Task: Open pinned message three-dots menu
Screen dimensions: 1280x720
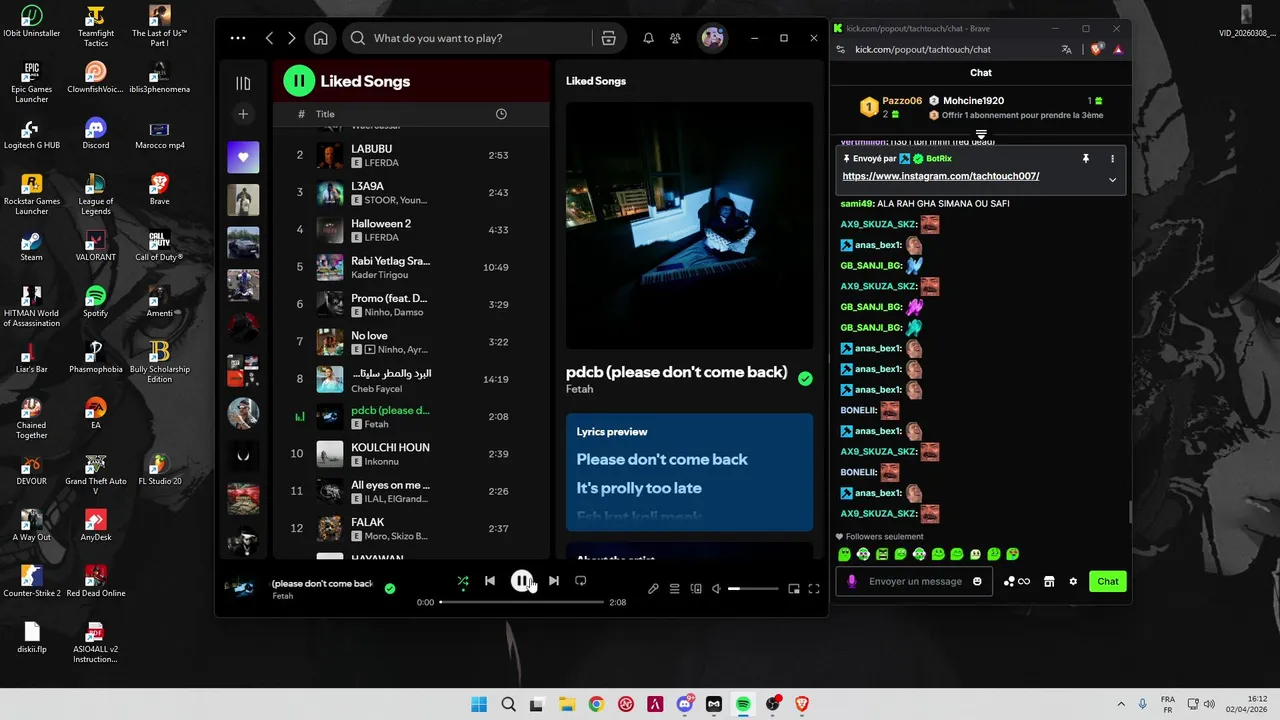Action: pos(1112,158)
